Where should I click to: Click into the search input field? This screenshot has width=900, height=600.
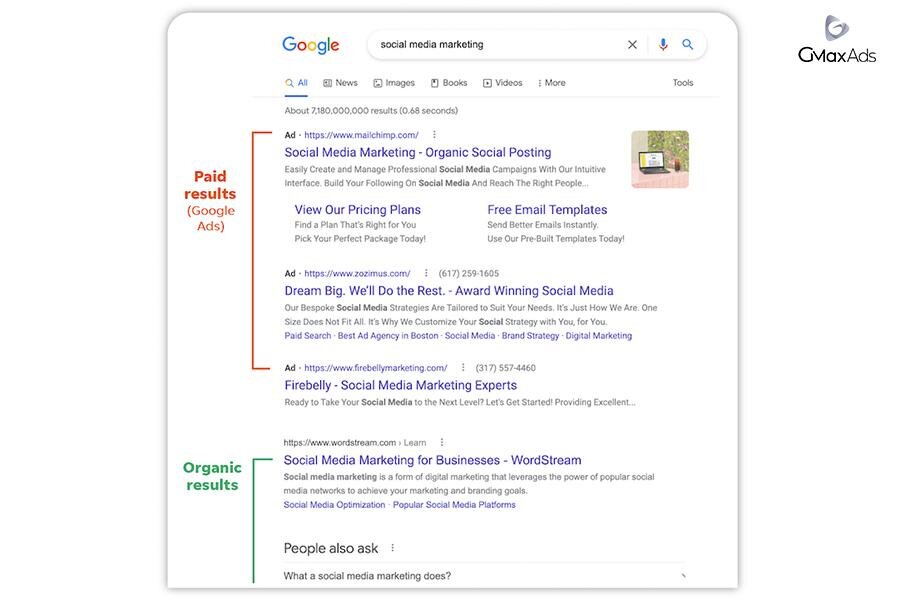[490, 45]
